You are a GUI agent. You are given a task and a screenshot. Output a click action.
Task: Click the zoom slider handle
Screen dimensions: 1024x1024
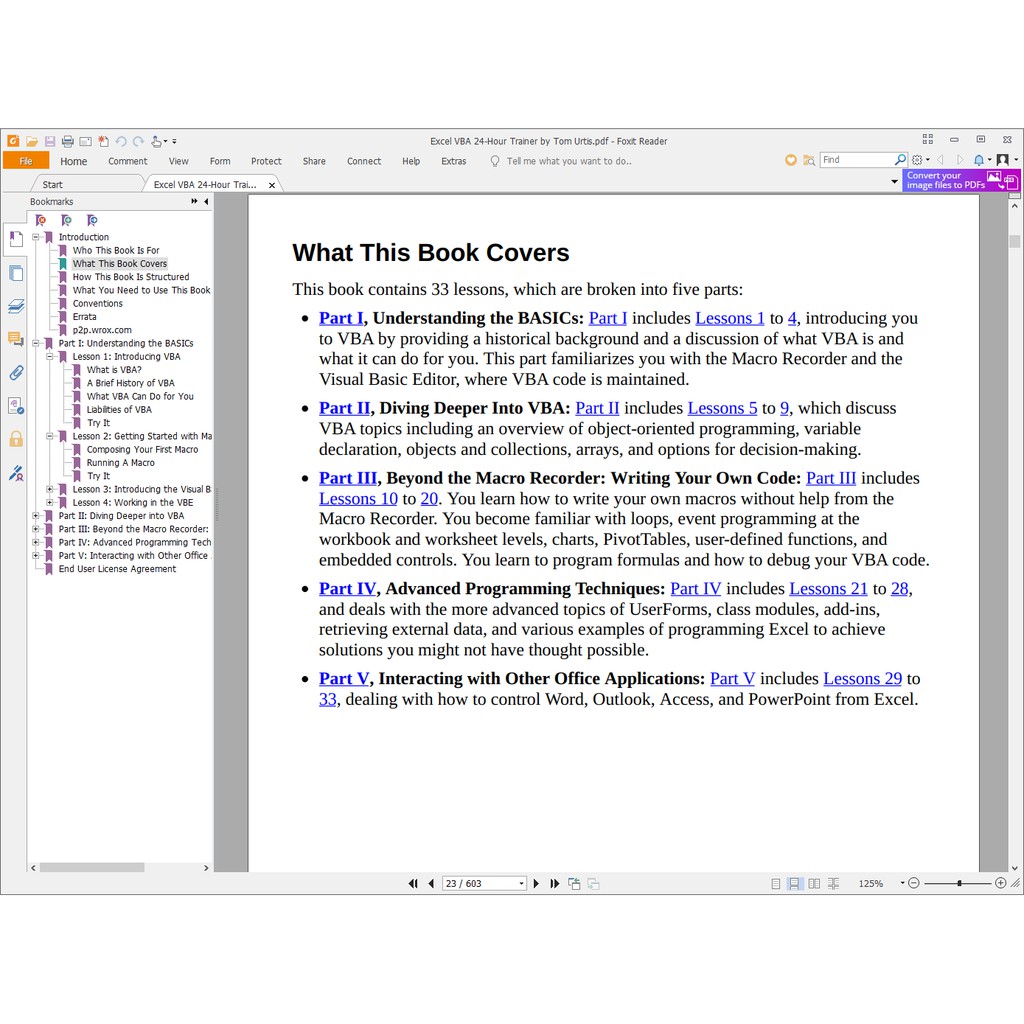tap(959, 884)
